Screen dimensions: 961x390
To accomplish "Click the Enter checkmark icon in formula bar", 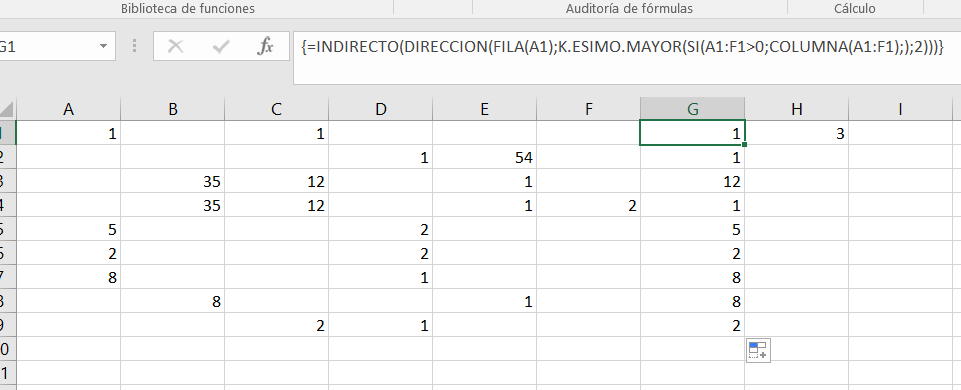I will [x=220, y=47].
